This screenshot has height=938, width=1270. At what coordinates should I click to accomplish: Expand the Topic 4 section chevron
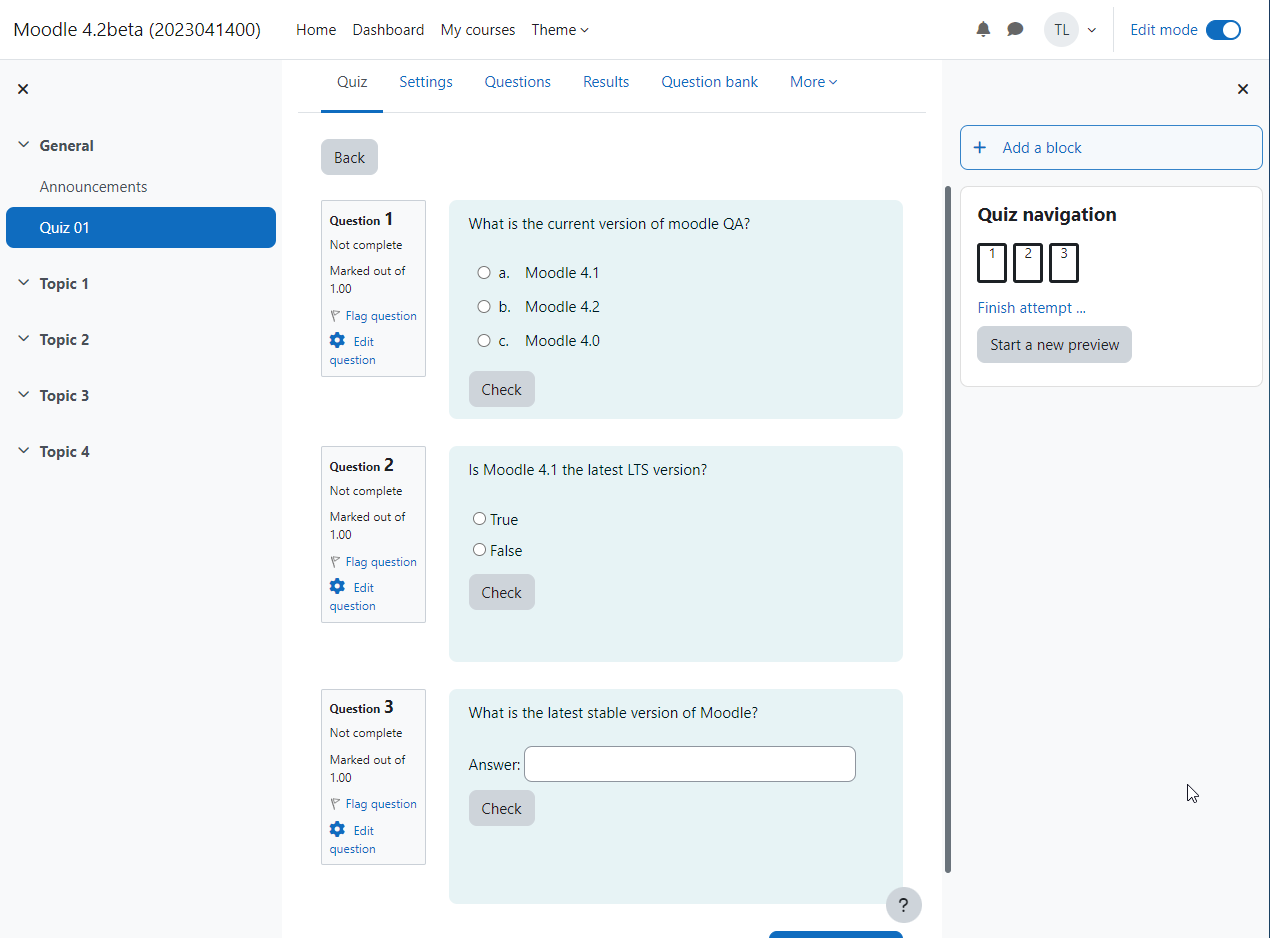(24, 452)
